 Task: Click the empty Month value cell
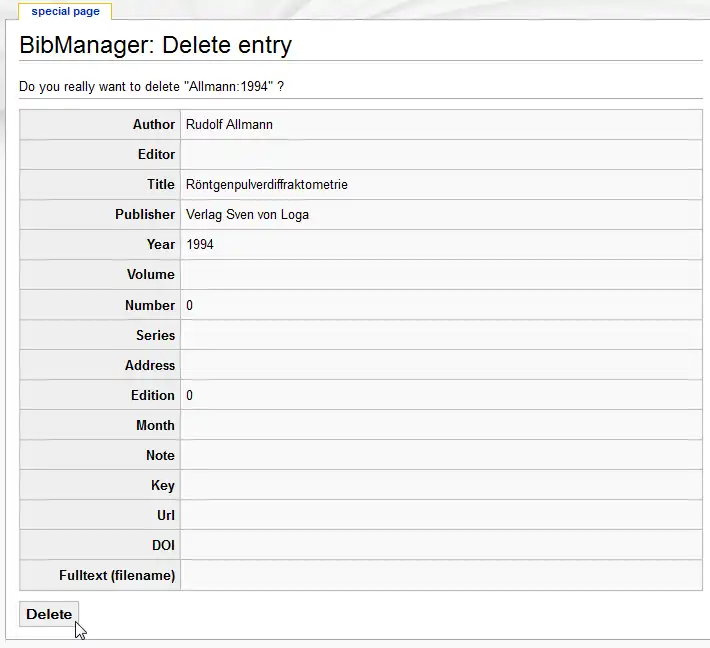click(x=441, y=425)
